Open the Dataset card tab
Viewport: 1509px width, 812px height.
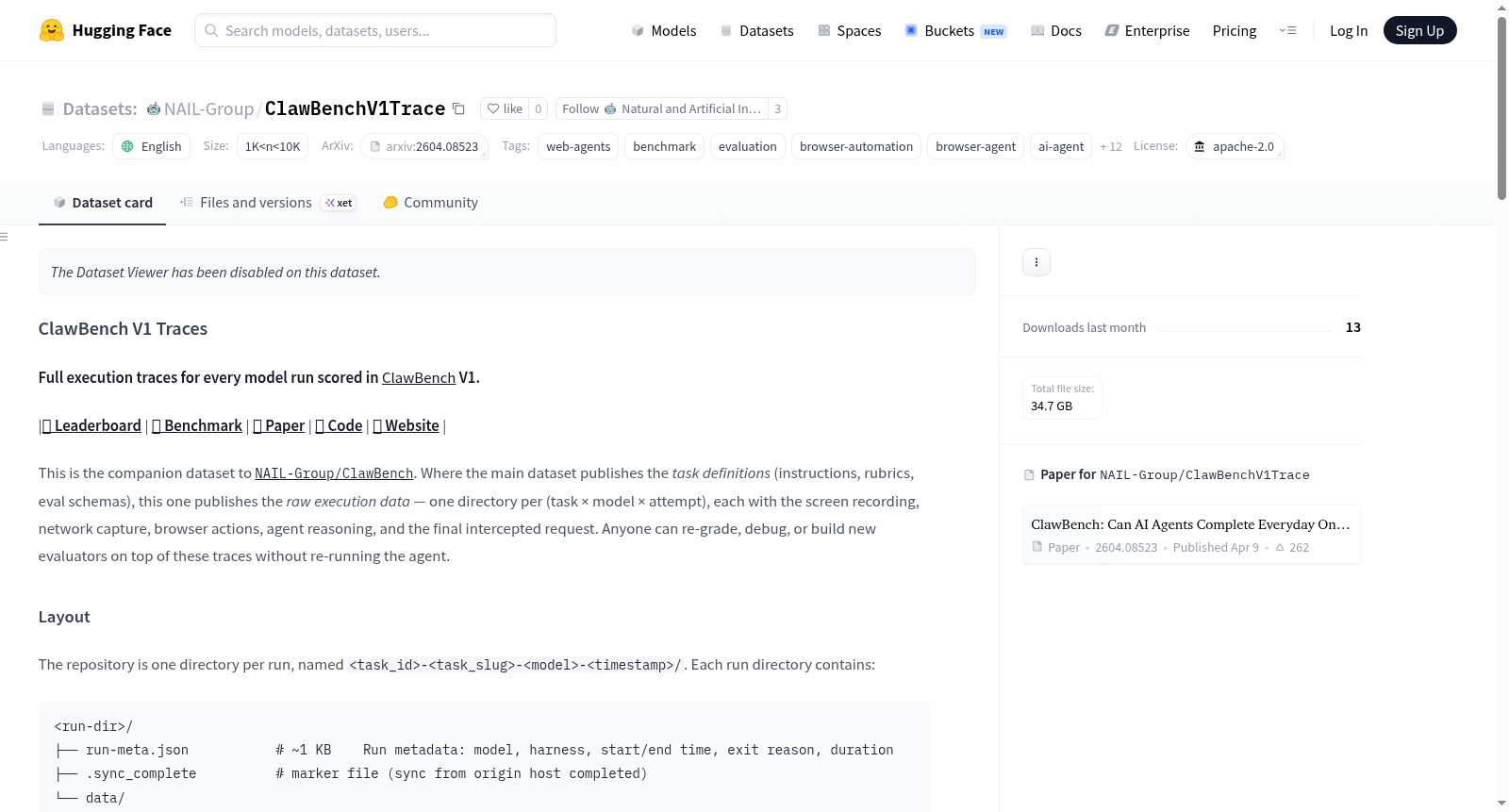pyautogui.click(x=102, y=203)
